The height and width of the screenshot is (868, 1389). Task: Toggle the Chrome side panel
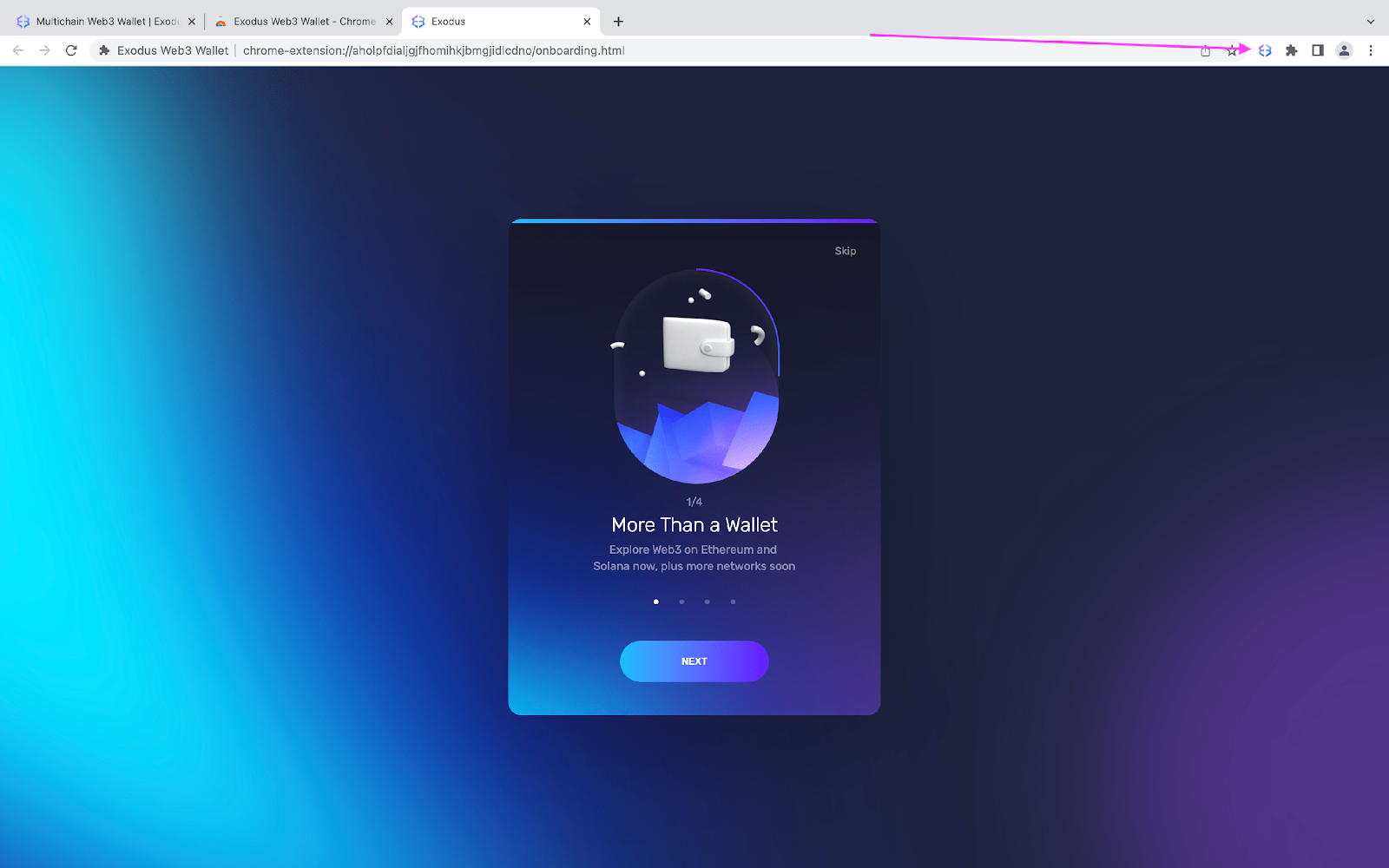click(x=1318, y=50)
